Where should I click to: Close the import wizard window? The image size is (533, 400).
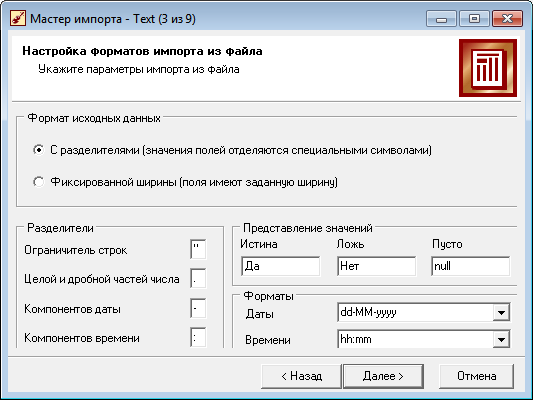coord(507,19)
